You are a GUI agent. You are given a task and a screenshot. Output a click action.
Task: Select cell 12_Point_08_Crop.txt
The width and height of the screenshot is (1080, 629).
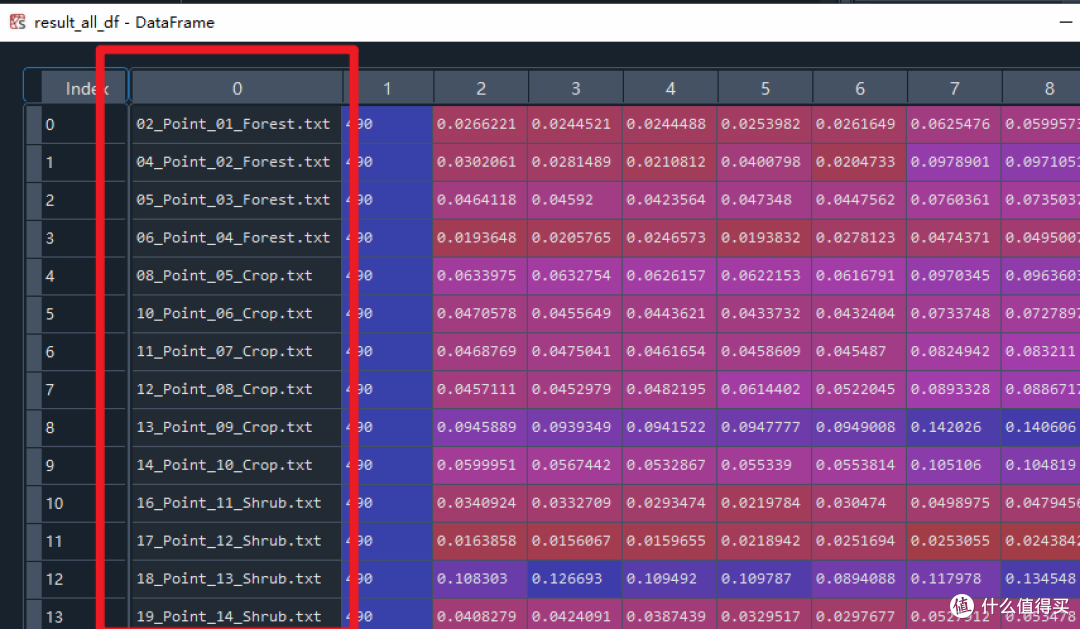coord(237,390)
